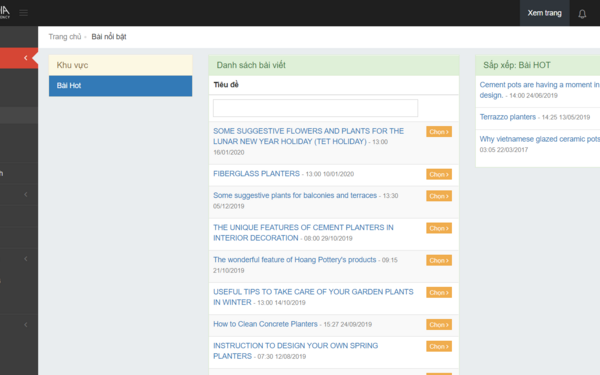The width and height of the screenshot is (600, 375).
Task: Toggle the hamburger menu in top bar
Action: coord(24,13)
